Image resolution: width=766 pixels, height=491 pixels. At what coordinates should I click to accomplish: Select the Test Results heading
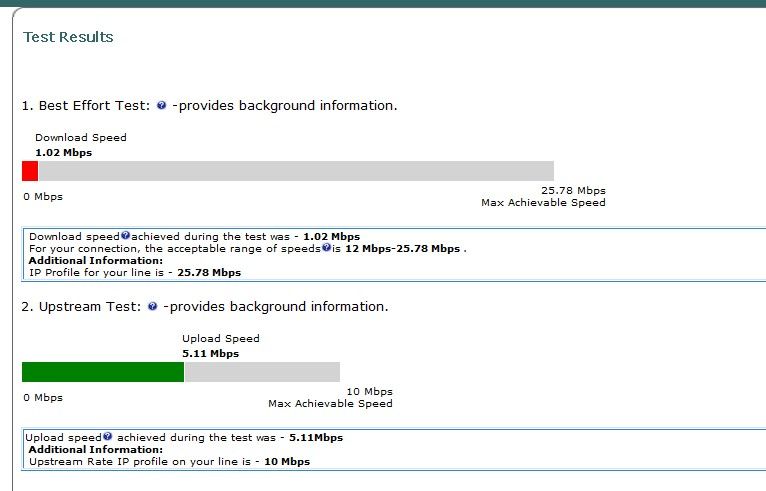(68, 37)
